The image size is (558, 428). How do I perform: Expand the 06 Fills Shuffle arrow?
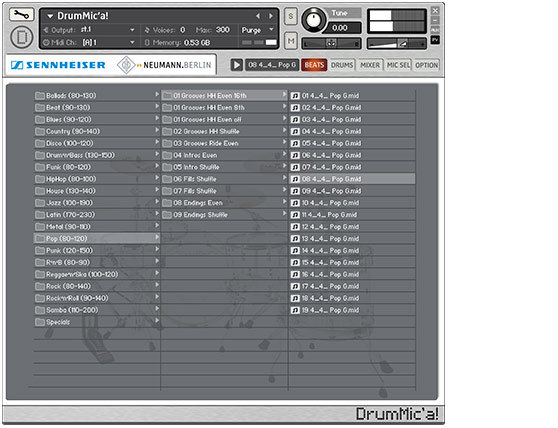tap(284, 178)
